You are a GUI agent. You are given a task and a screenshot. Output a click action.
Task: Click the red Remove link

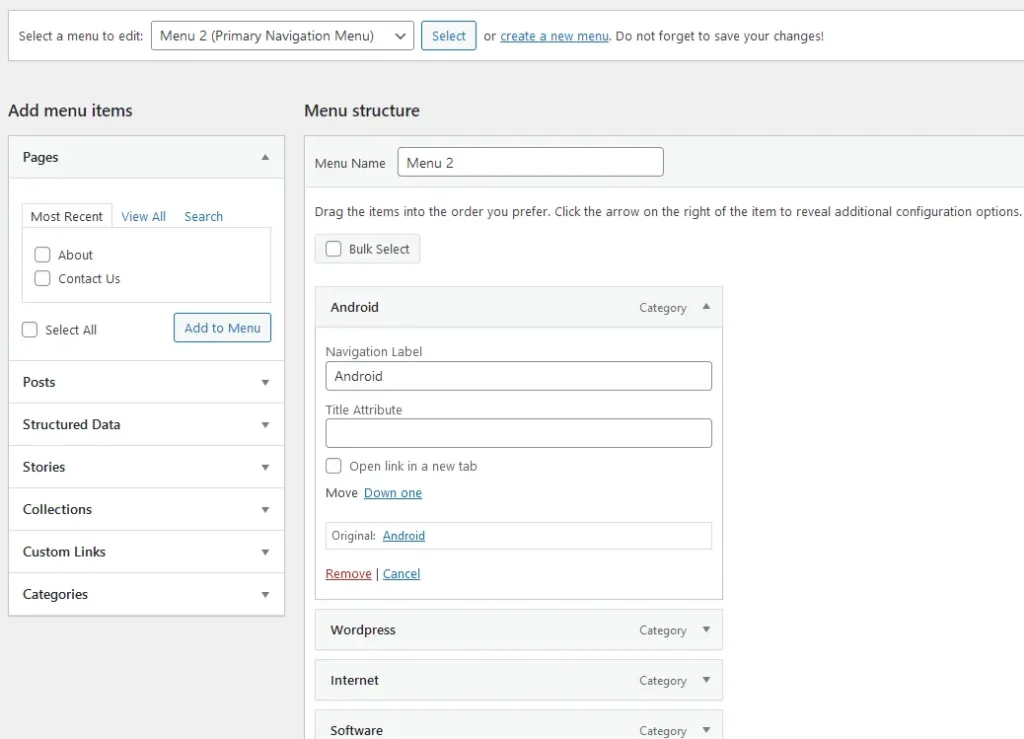348,574
